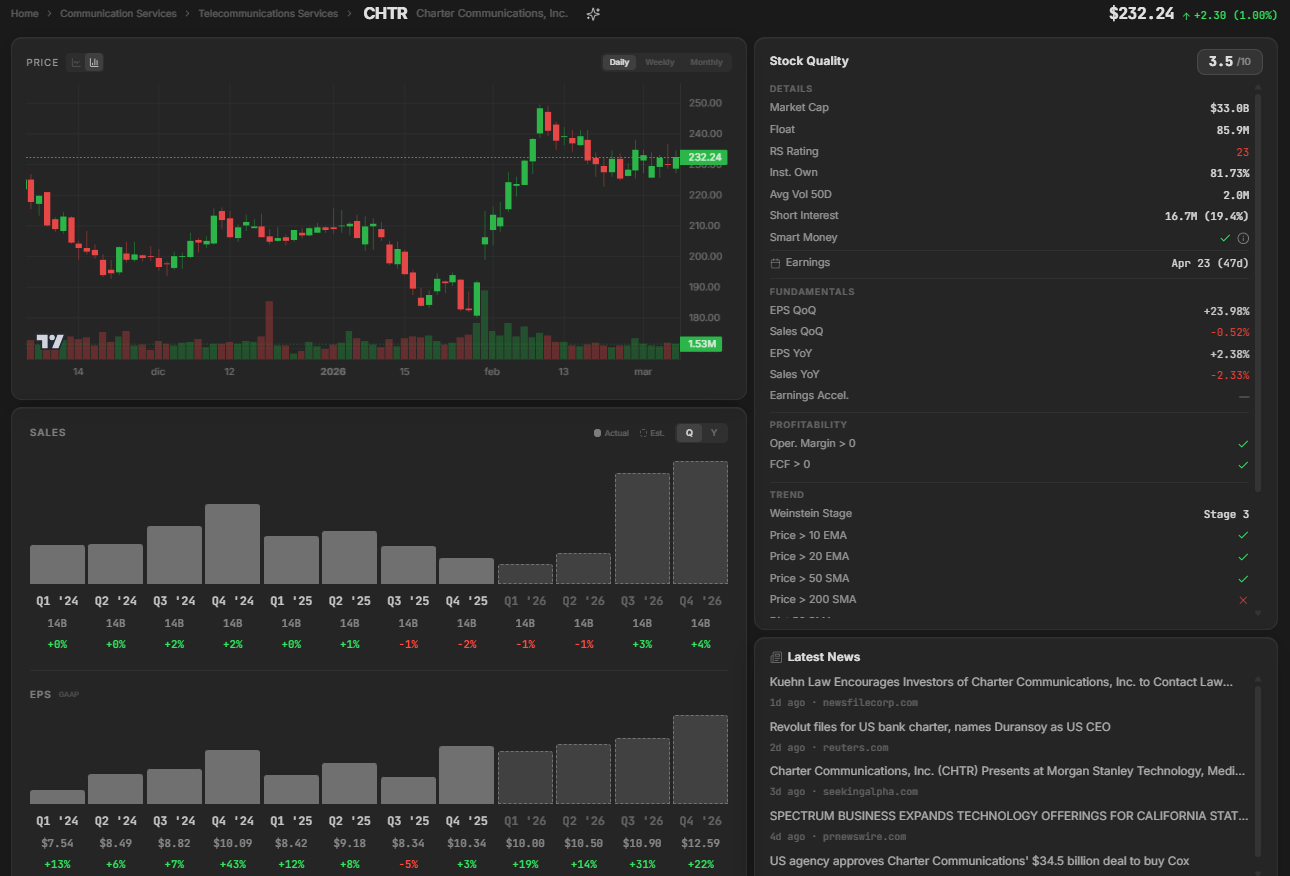Image resolution: width=1290 pixels, height=876 pixels.
Task: Click the calendar icon beside Earnings
Action: pos(775,263)
